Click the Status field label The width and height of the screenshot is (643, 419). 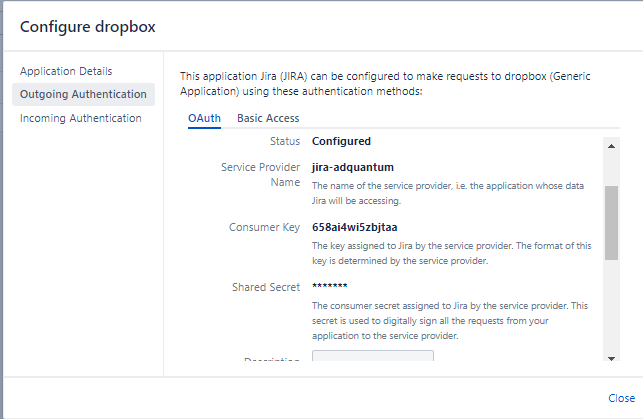click(x=284, y=141)
